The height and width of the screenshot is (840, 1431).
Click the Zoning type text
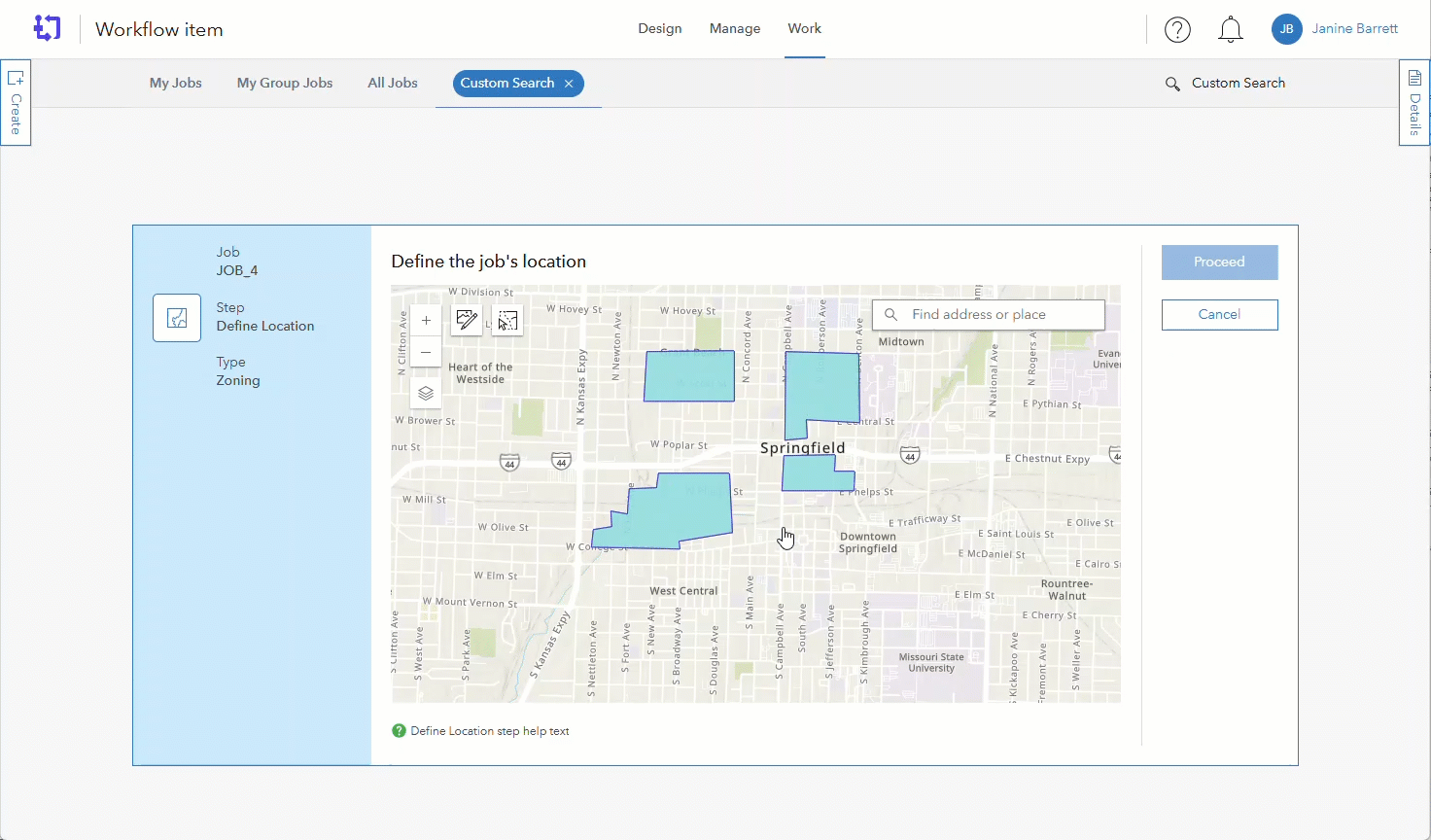tap(238, 381)
